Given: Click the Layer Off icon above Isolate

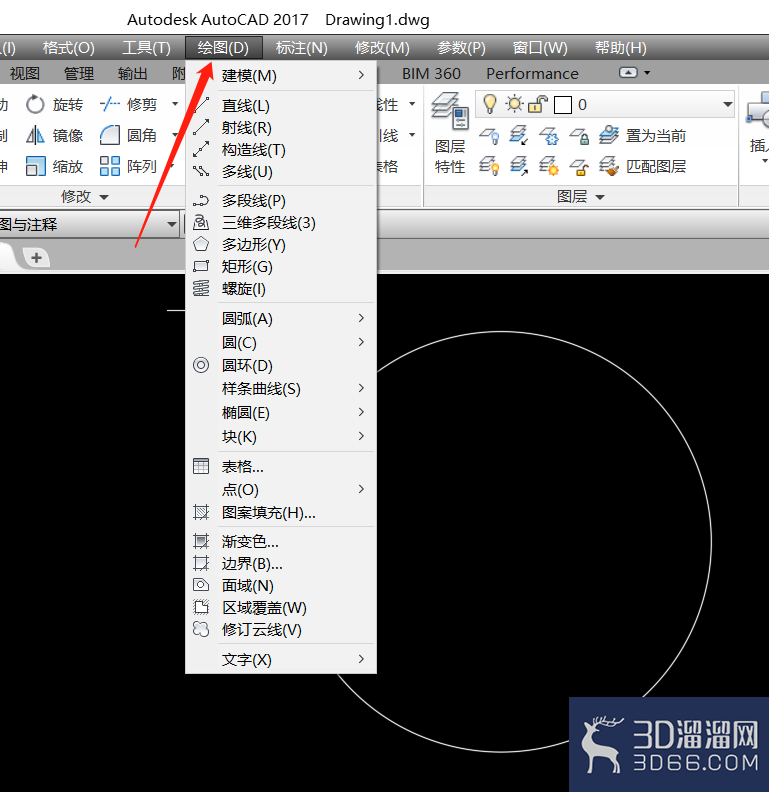Looking at the screenshot, I should pos(489,135).
